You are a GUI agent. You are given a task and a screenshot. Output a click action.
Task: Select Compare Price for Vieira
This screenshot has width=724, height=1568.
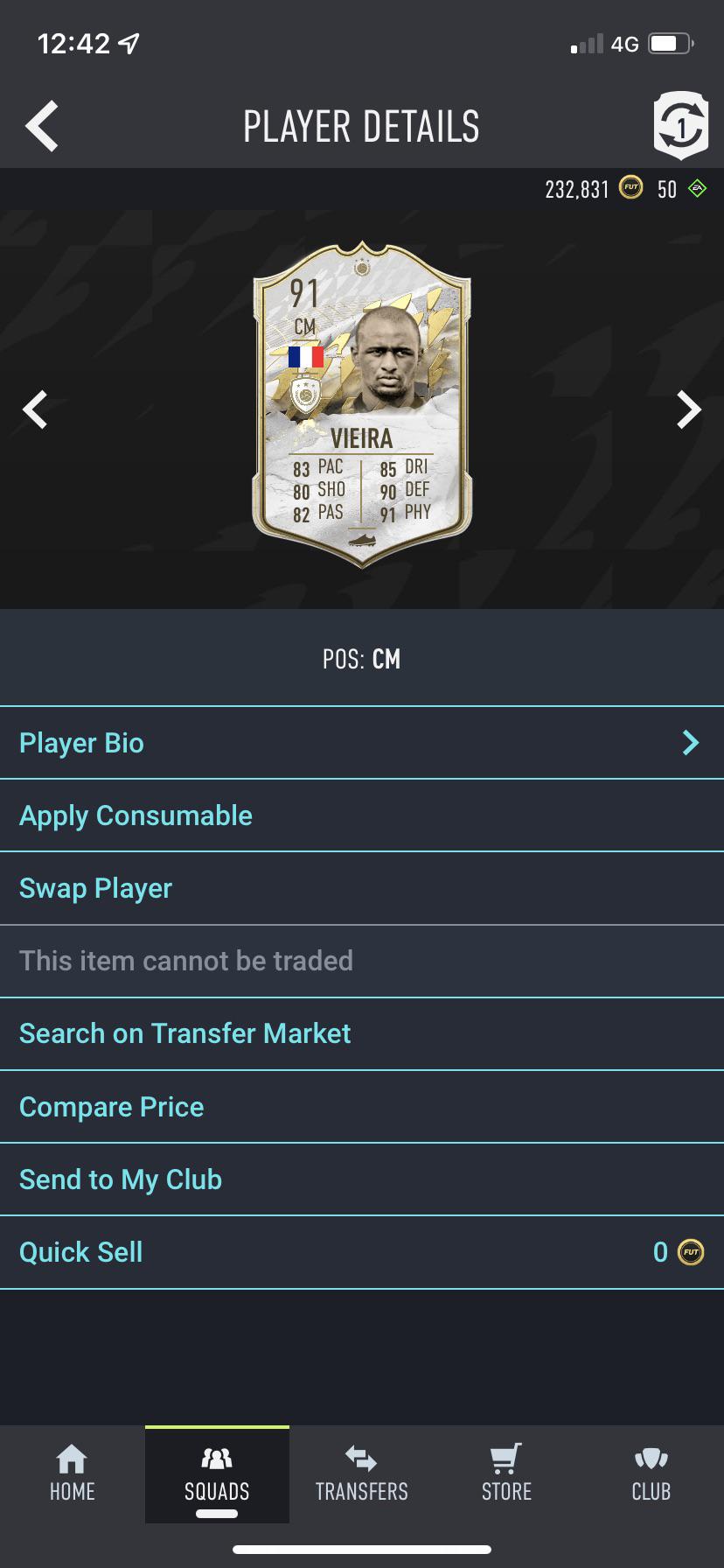pos(111,1106)
